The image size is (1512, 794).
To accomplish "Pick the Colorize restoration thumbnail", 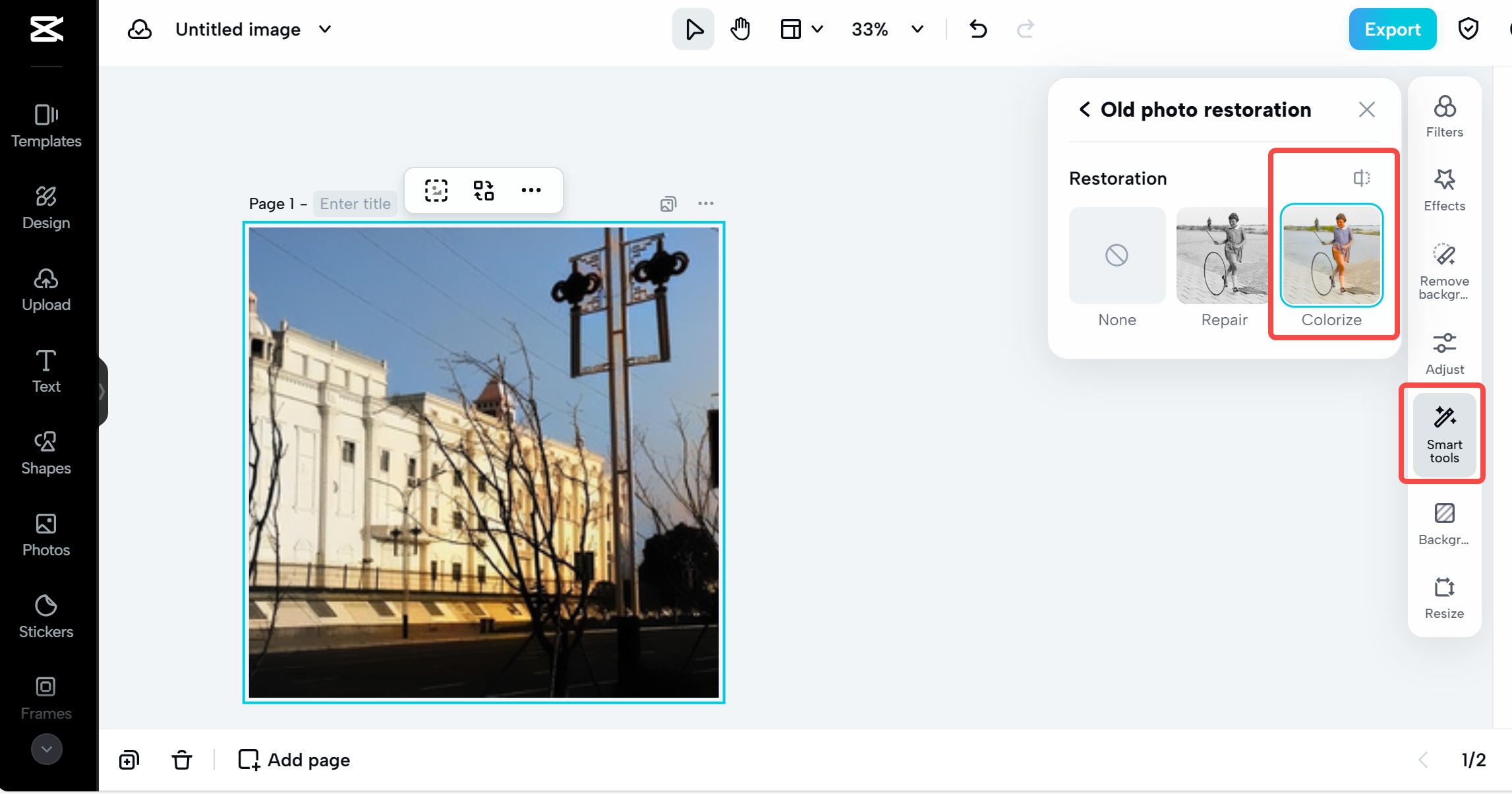I will (x=1331, y=255).
